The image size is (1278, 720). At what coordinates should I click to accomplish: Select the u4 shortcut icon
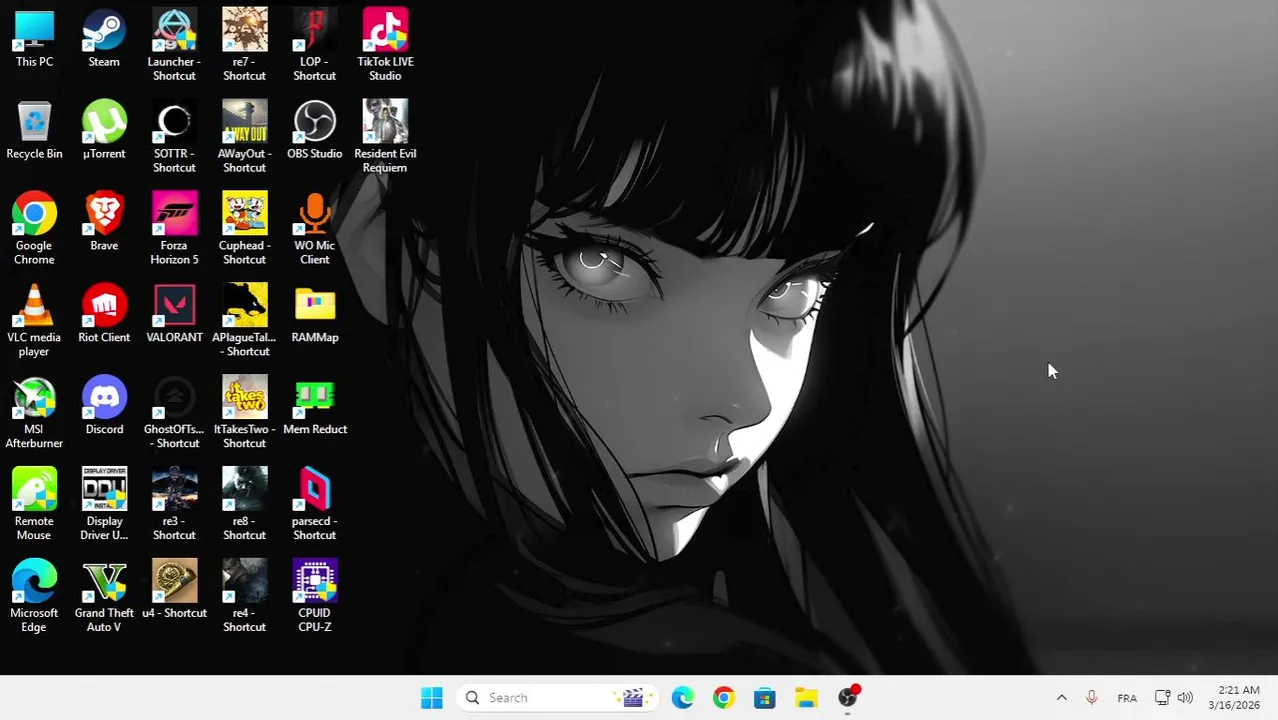pyautogui.click(x=174, y=591)
